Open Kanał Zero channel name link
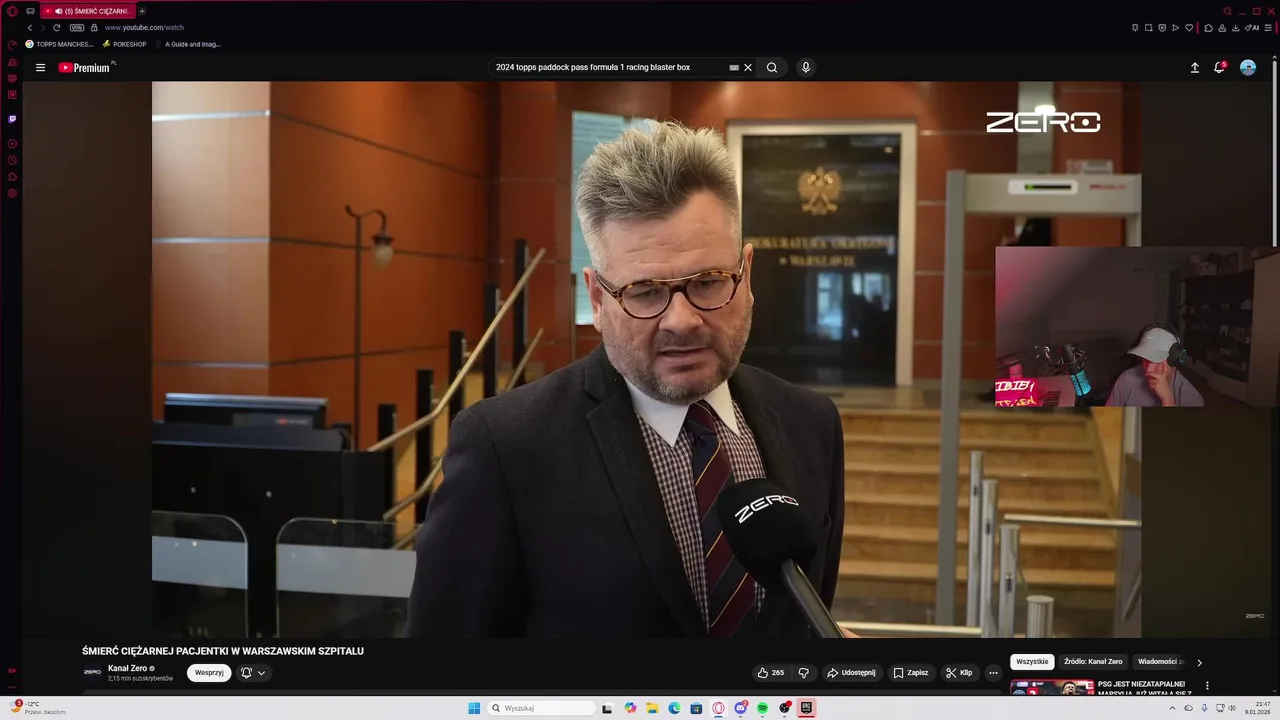This screenshot has height=720, width=1280. tap(128, 668)
